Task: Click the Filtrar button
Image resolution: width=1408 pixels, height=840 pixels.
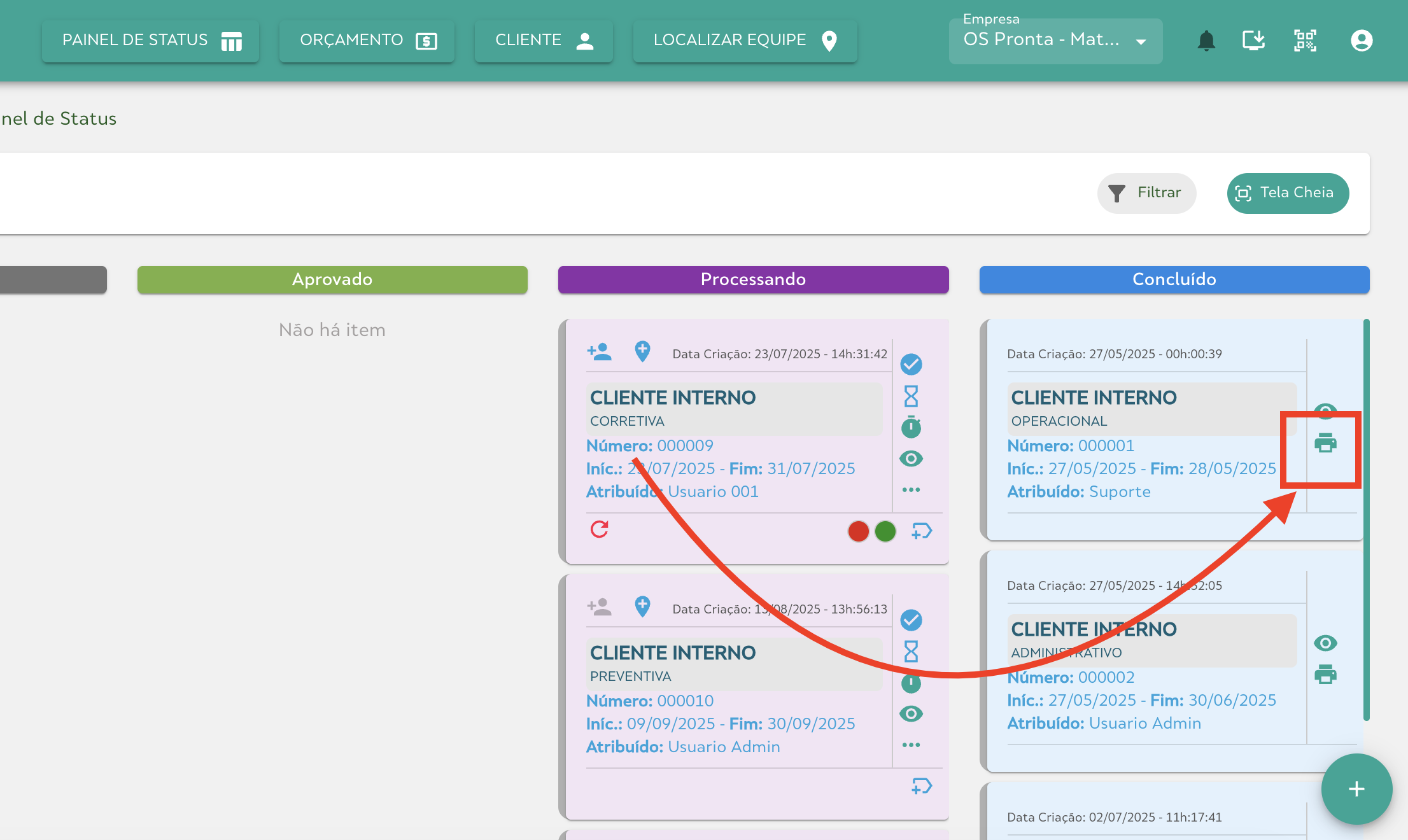Action: pos(1146,193)
